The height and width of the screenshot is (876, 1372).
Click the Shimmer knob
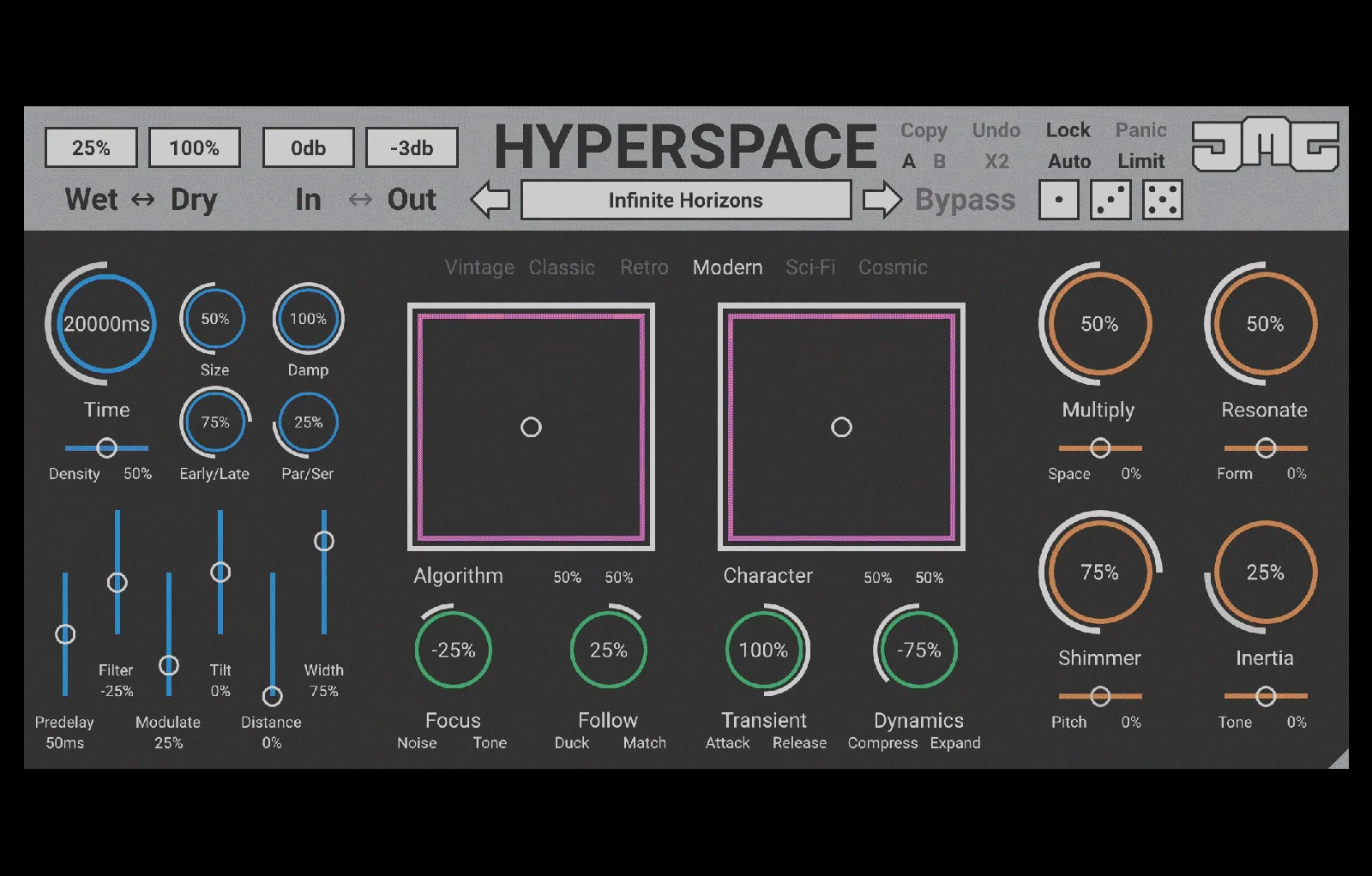coord(1099,573)
